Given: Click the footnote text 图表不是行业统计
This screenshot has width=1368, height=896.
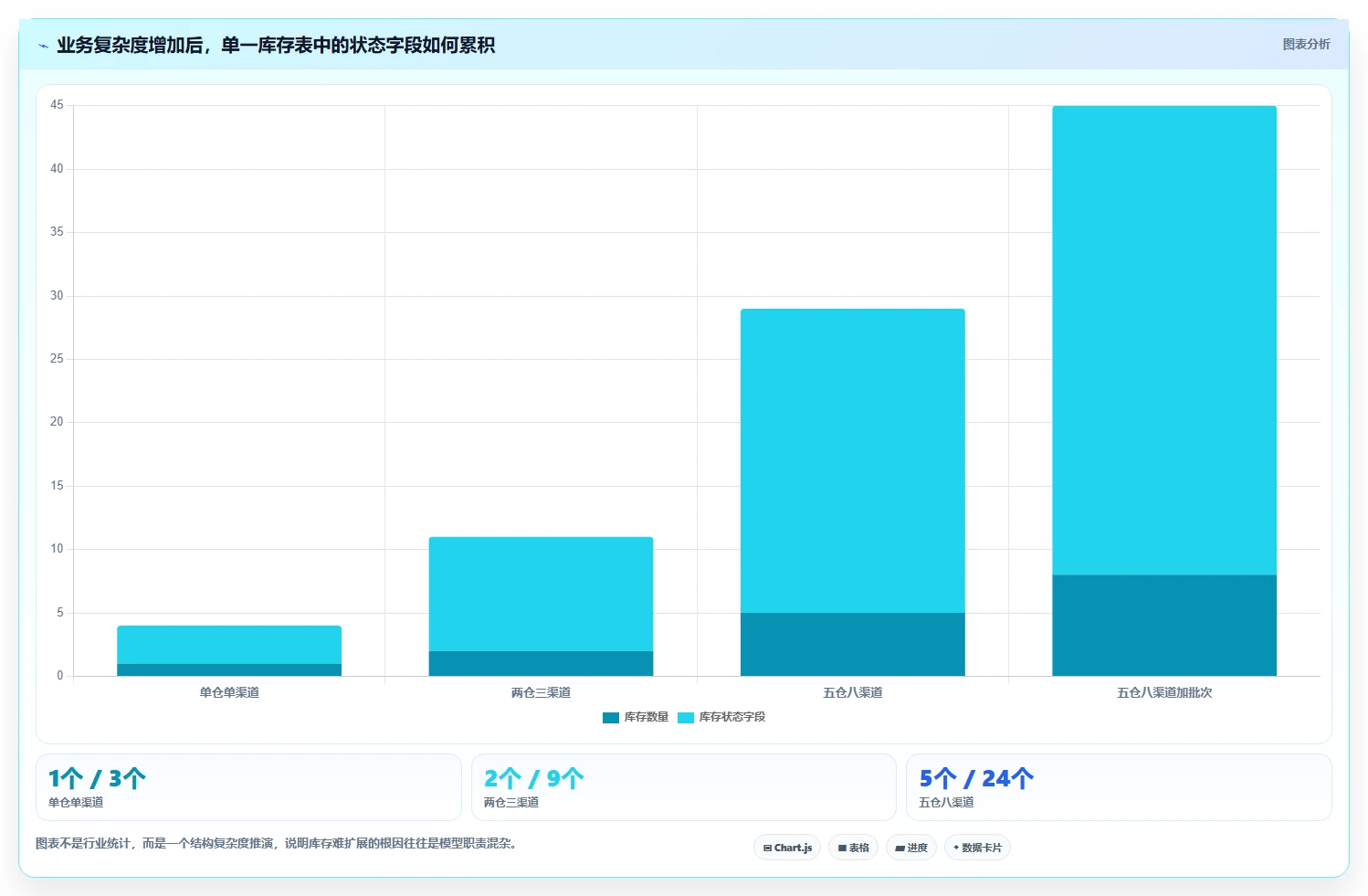Looking at the screenshot, I should (x=277, y=843).
